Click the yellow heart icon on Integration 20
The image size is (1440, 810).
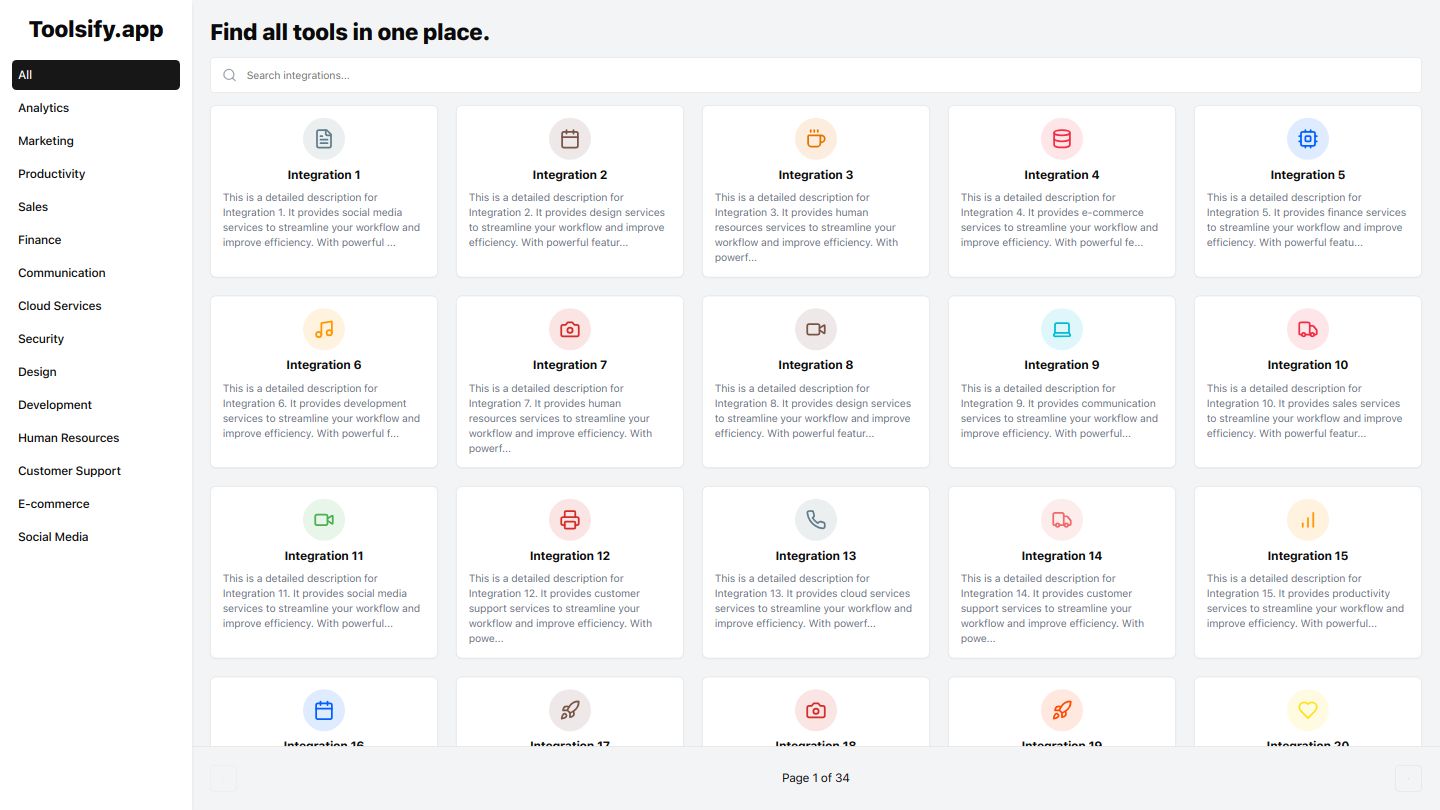point(1308,710)
